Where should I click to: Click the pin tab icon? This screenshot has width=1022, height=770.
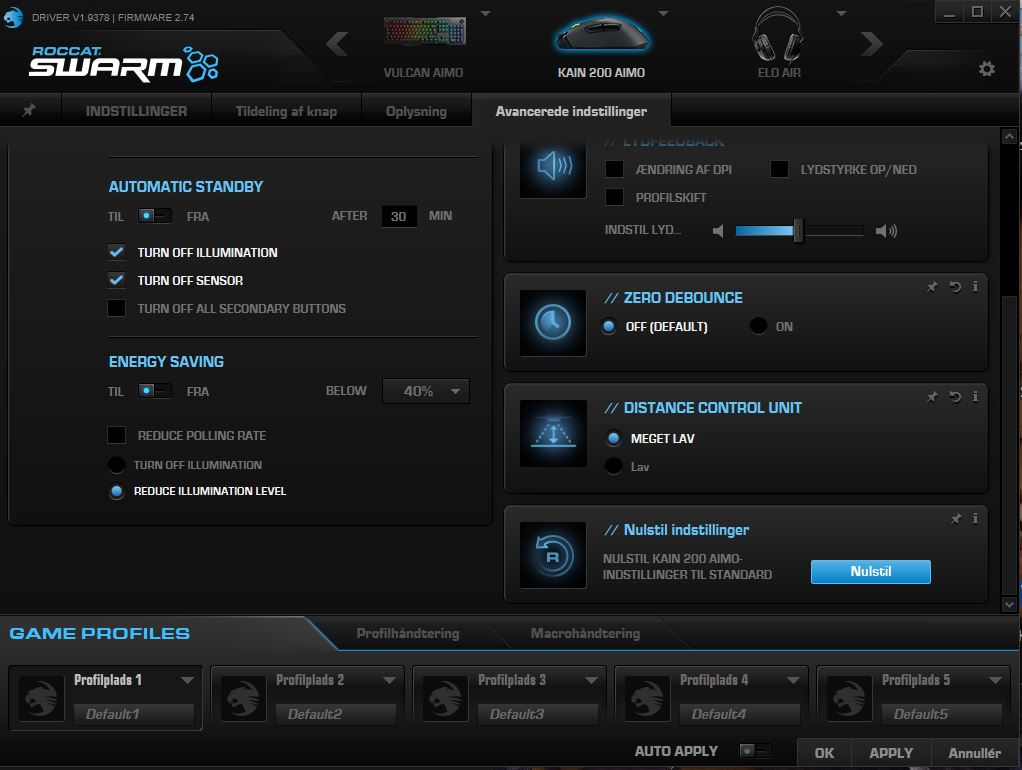[29, 110]
